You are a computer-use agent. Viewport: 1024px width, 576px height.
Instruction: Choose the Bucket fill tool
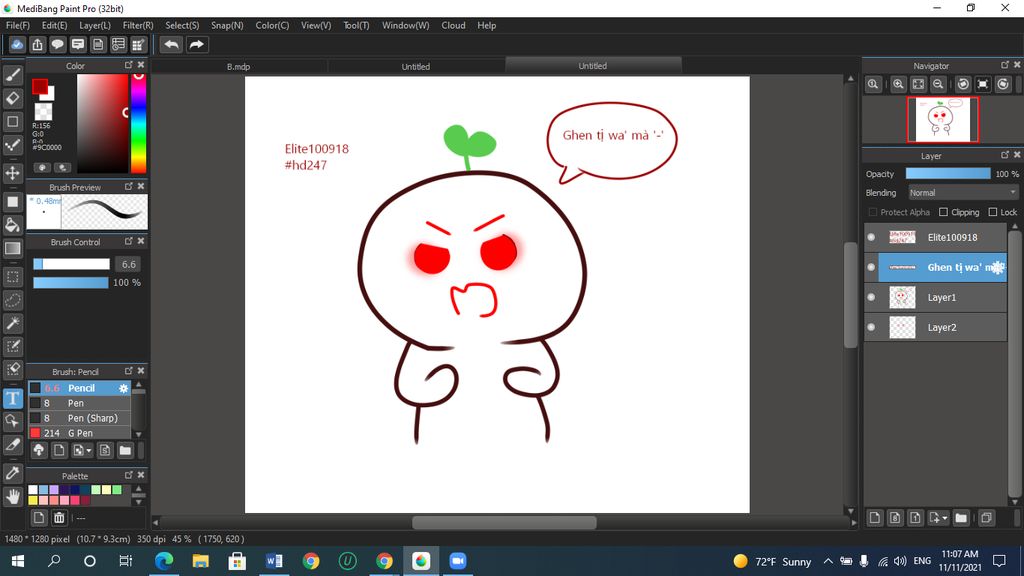13,225
